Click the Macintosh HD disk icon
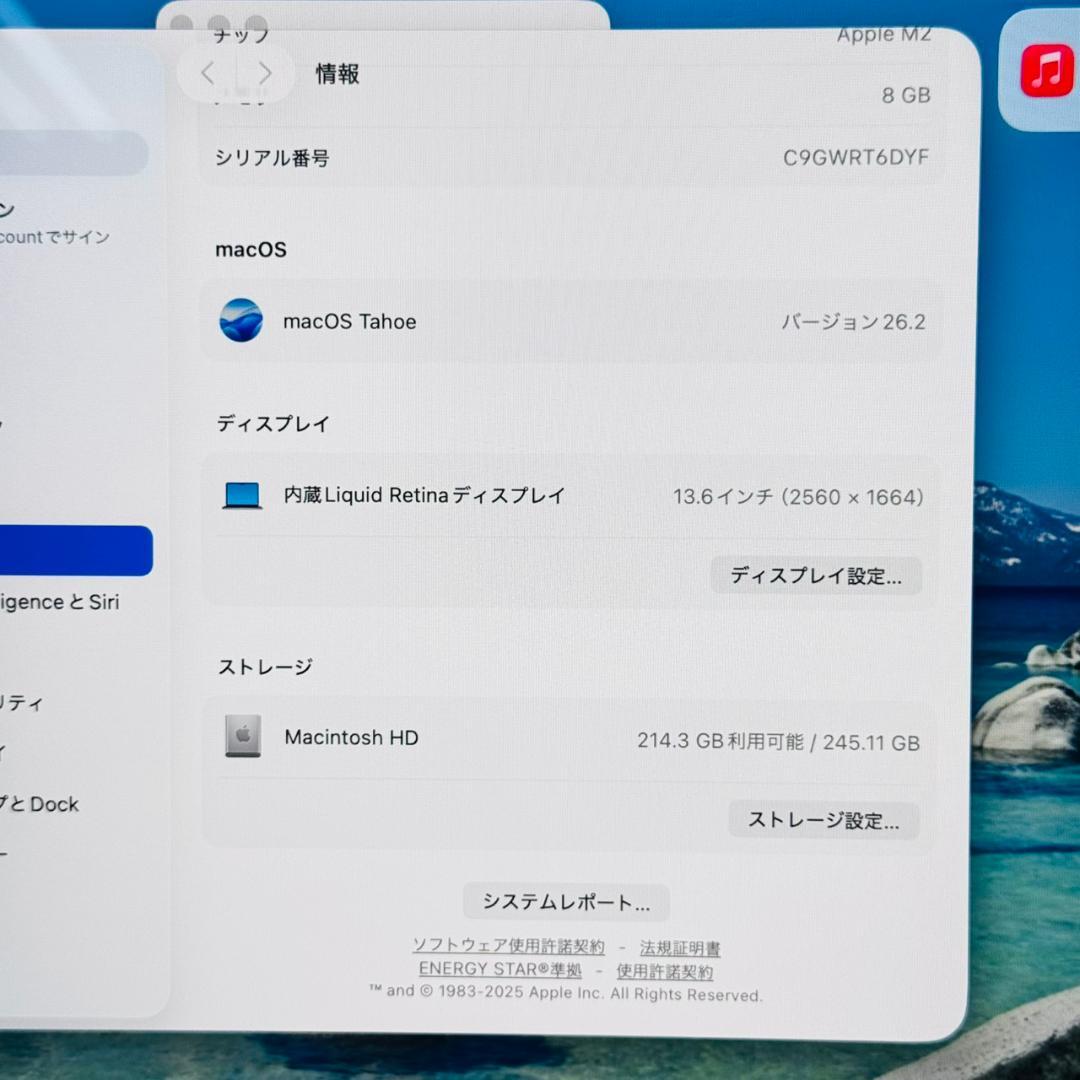 243,738
